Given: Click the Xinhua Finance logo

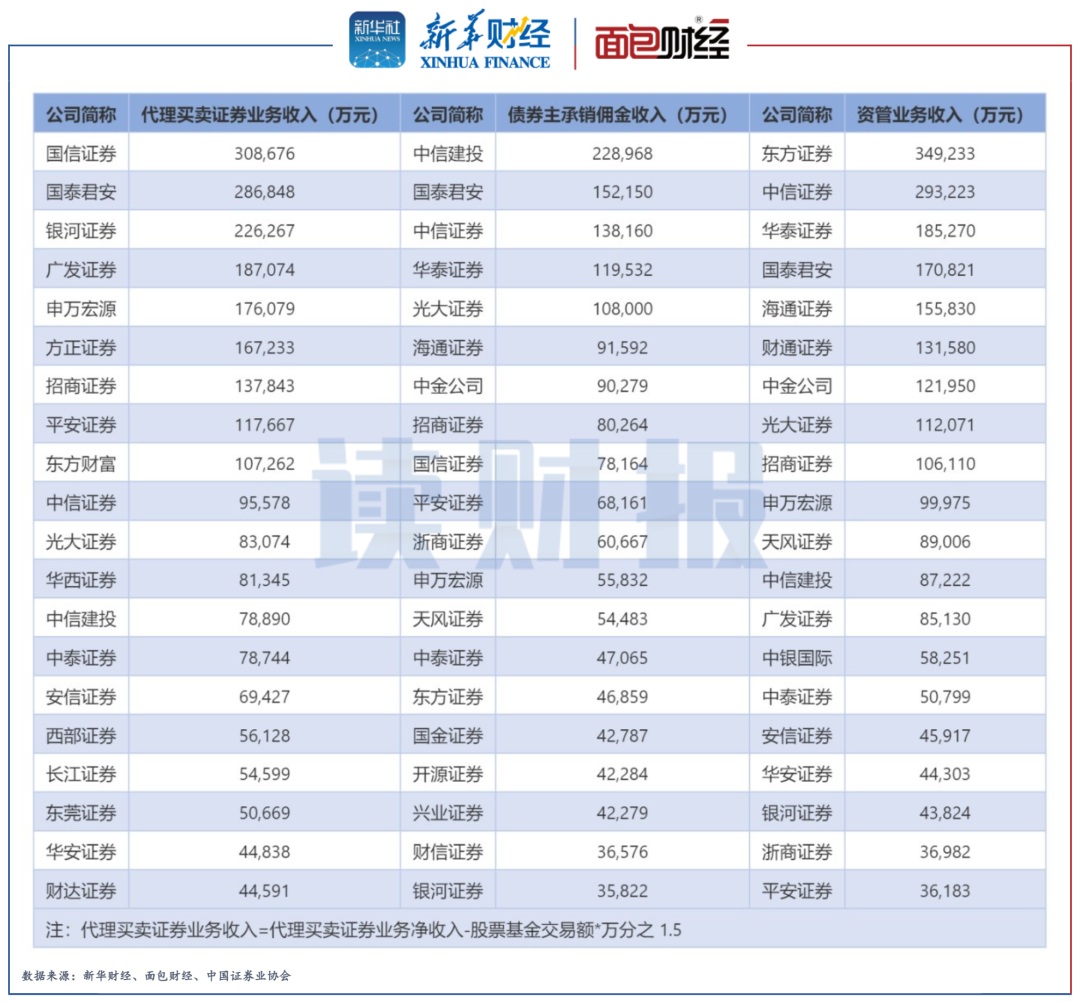Looking at the screenshot, I should coord(485,40).
